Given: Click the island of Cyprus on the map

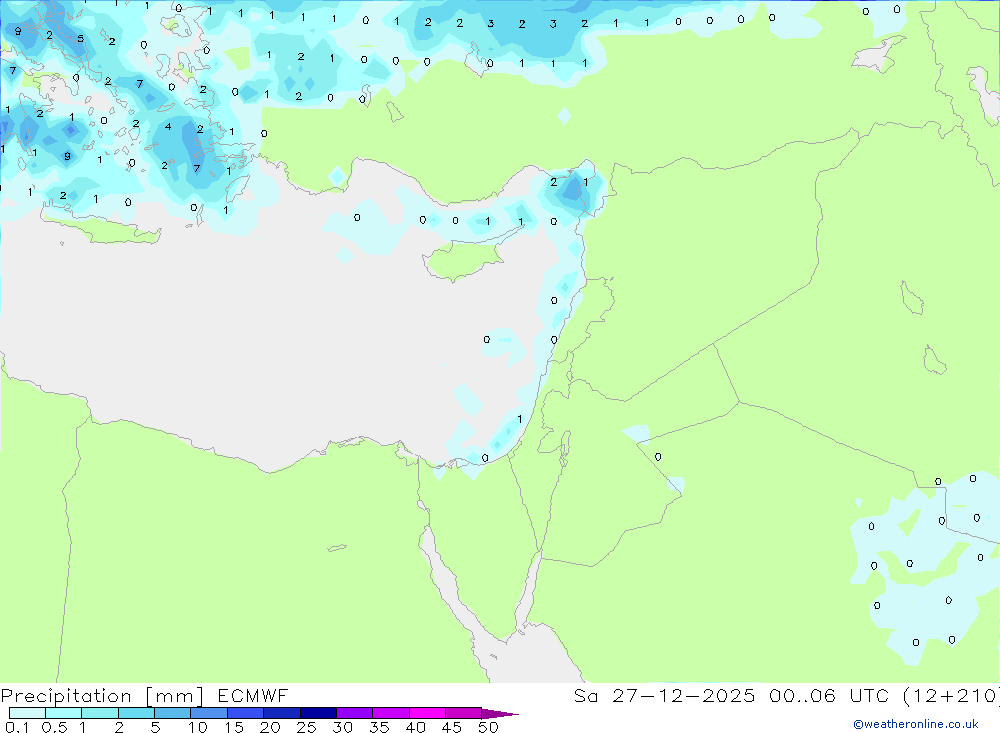Looking at the screenshot, I should pyautogui.click(x=466, y=260).
